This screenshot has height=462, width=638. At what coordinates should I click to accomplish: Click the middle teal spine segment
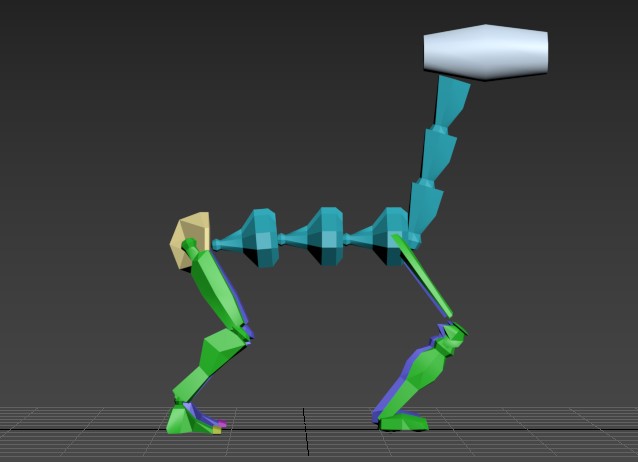(324, 236)
